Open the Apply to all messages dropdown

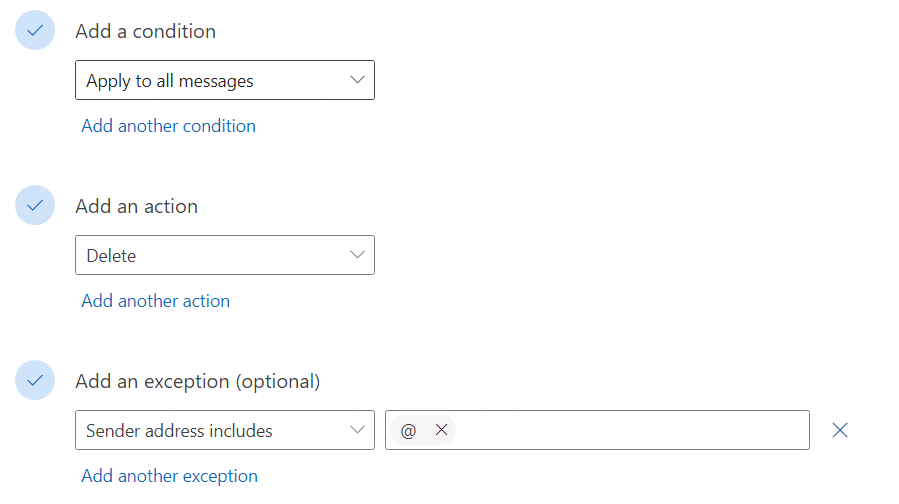click(225, 80)
